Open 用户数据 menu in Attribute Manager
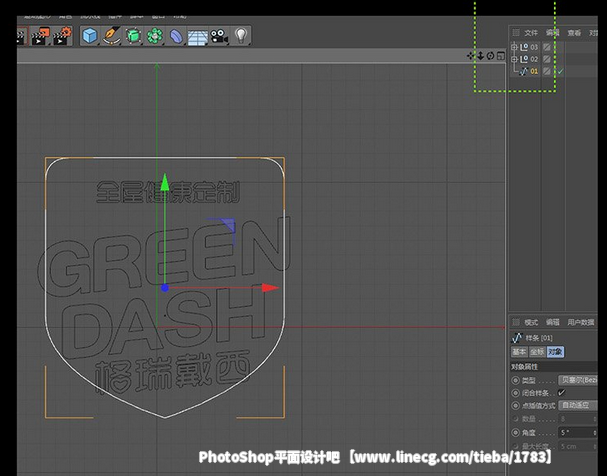This screenshot has height=476, width=607. tap(581, 322)
